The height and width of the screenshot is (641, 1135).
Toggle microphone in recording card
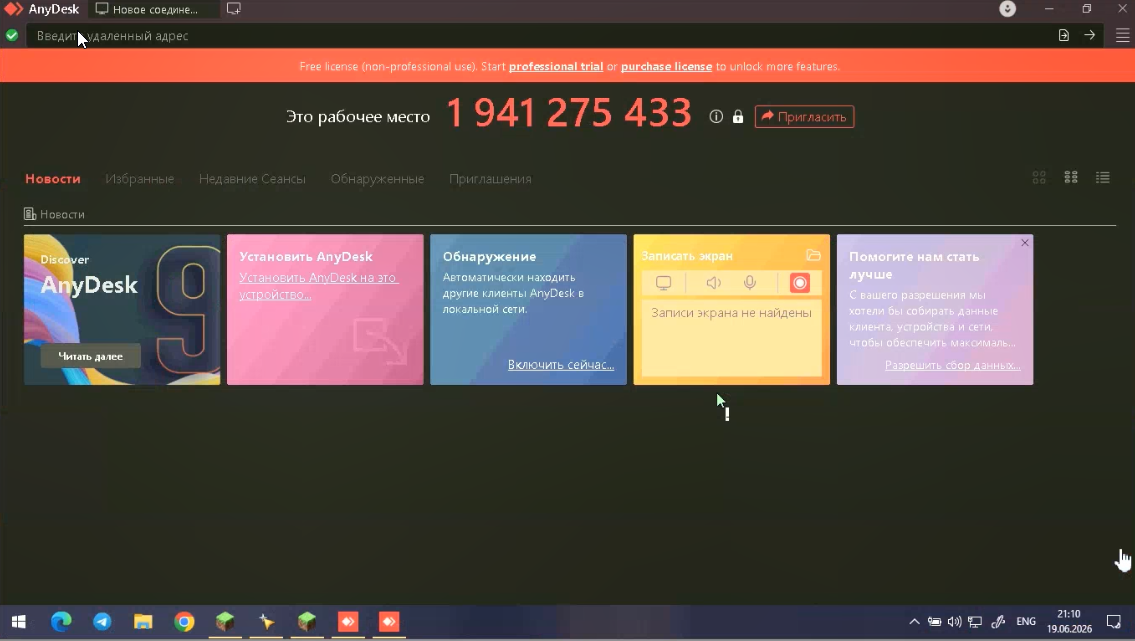pos(750,283)
